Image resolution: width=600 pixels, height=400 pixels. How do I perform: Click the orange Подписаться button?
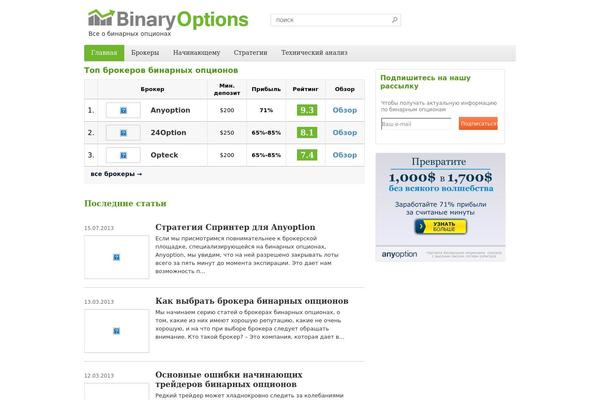click(478, 124)
